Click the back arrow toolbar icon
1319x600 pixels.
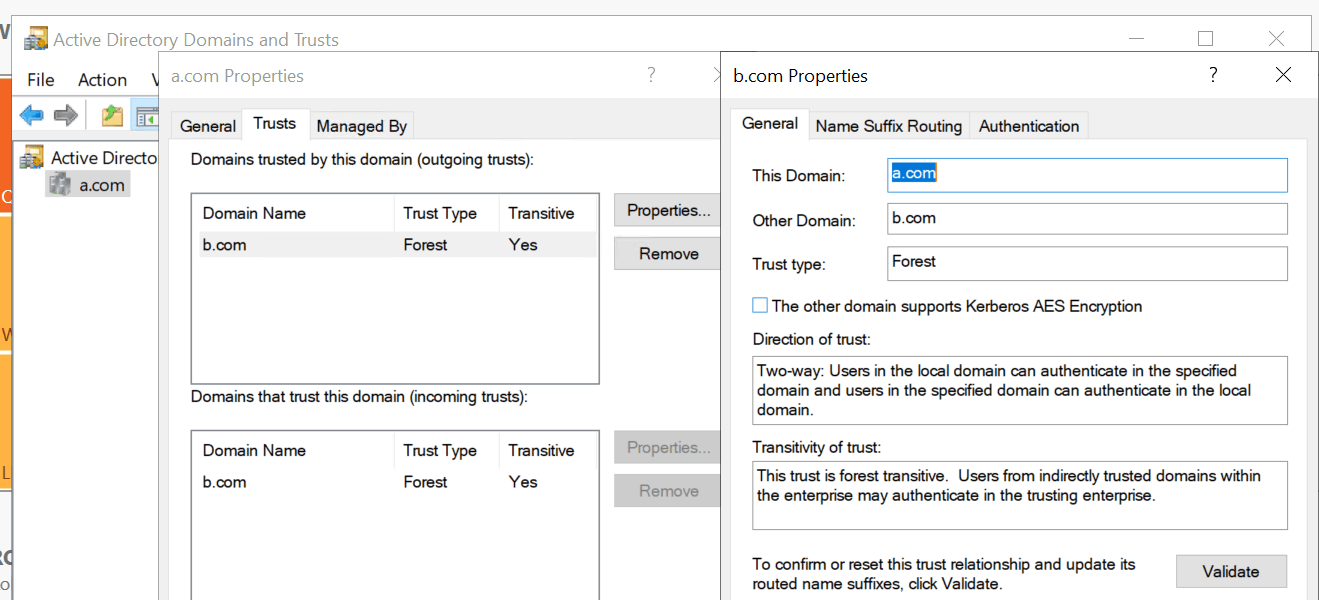[32, 116]
